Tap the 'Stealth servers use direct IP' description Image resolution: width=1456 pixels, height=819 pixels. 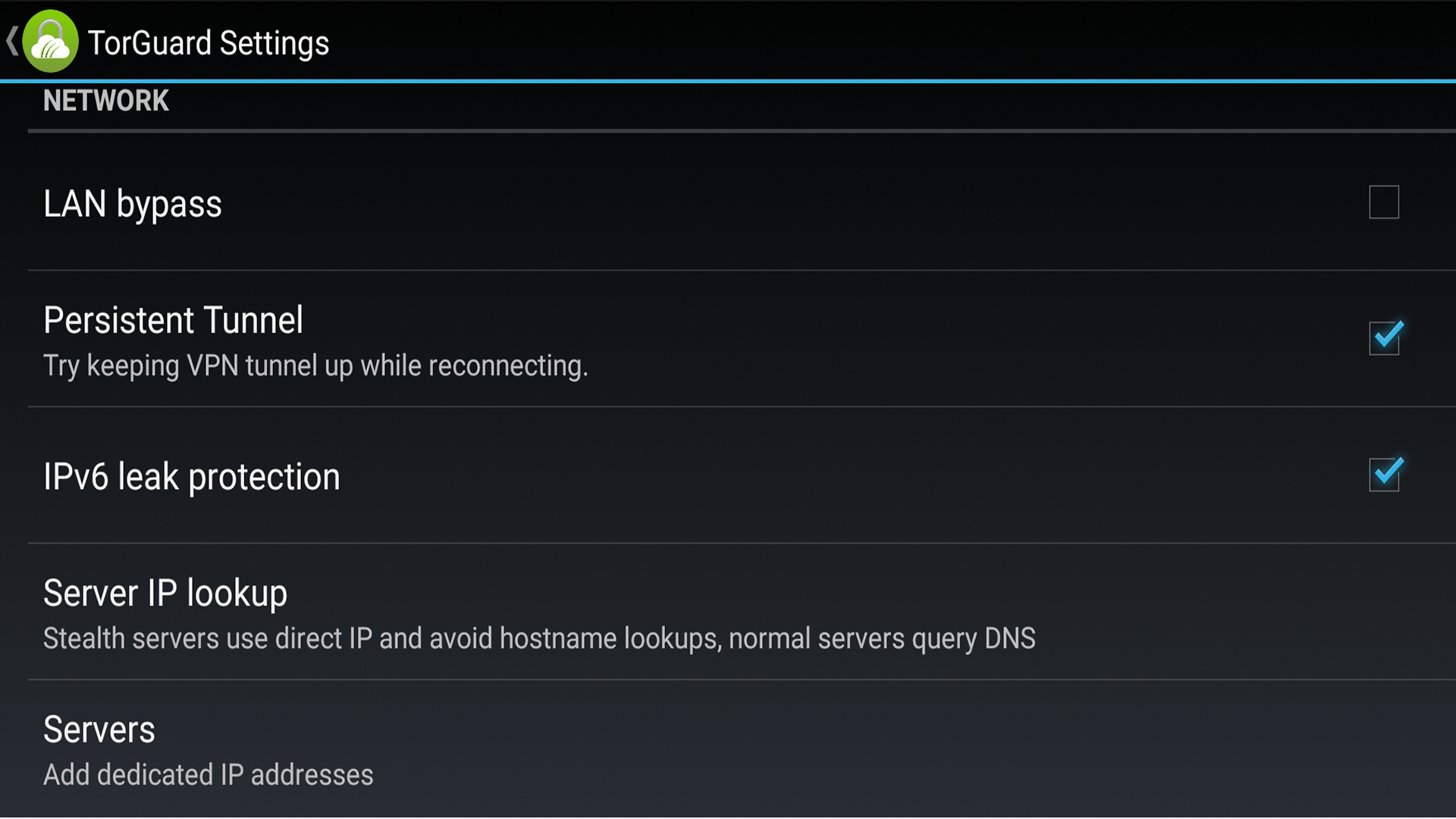click(538, 639)
